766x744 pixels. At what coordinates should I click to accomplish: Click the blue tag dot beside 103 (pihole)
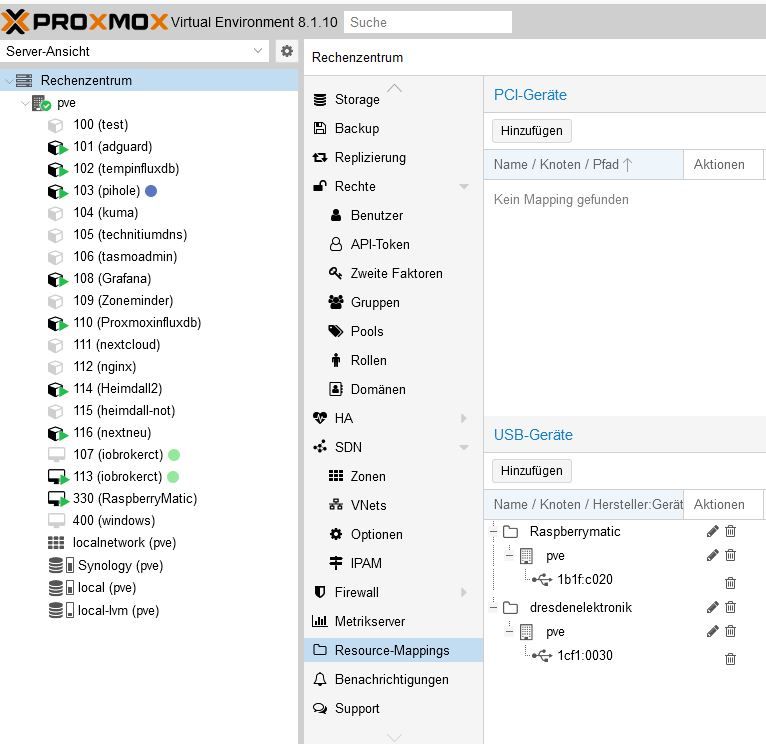151,191
